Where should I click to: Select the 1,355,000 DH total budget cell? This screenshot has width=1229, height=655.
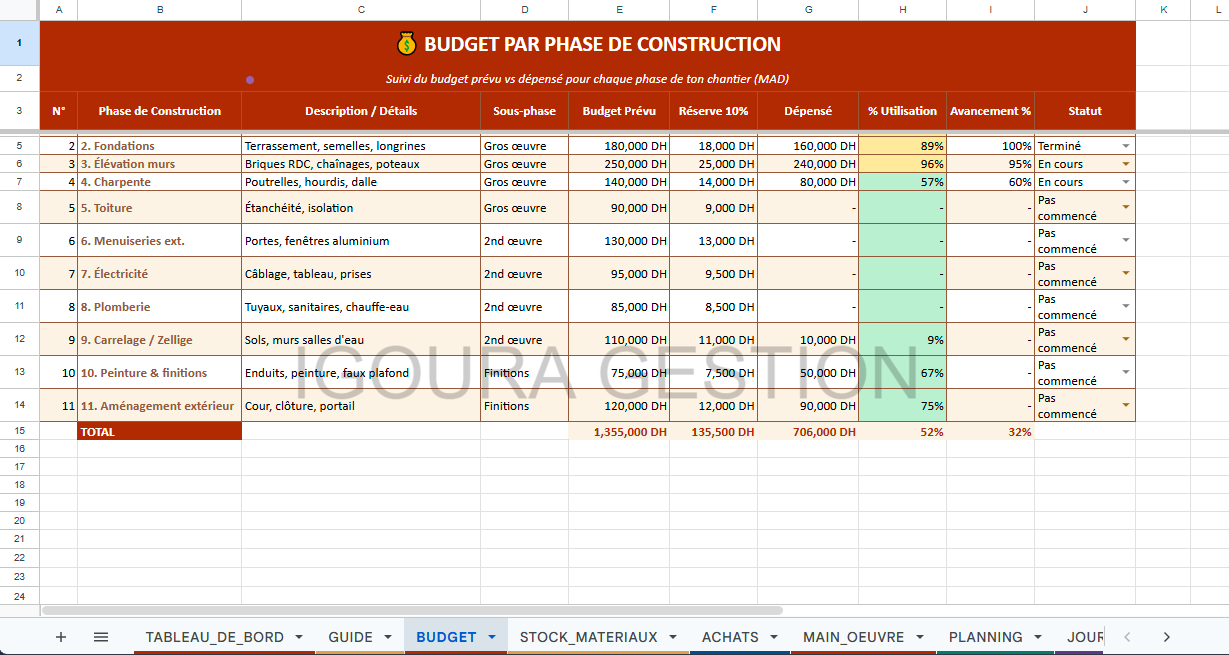619,431
